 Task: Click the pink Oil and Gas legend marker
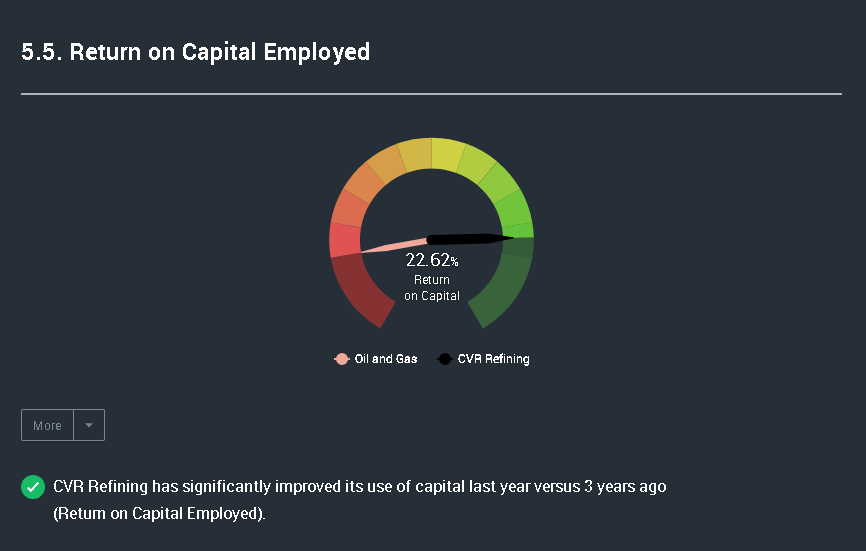342,359
